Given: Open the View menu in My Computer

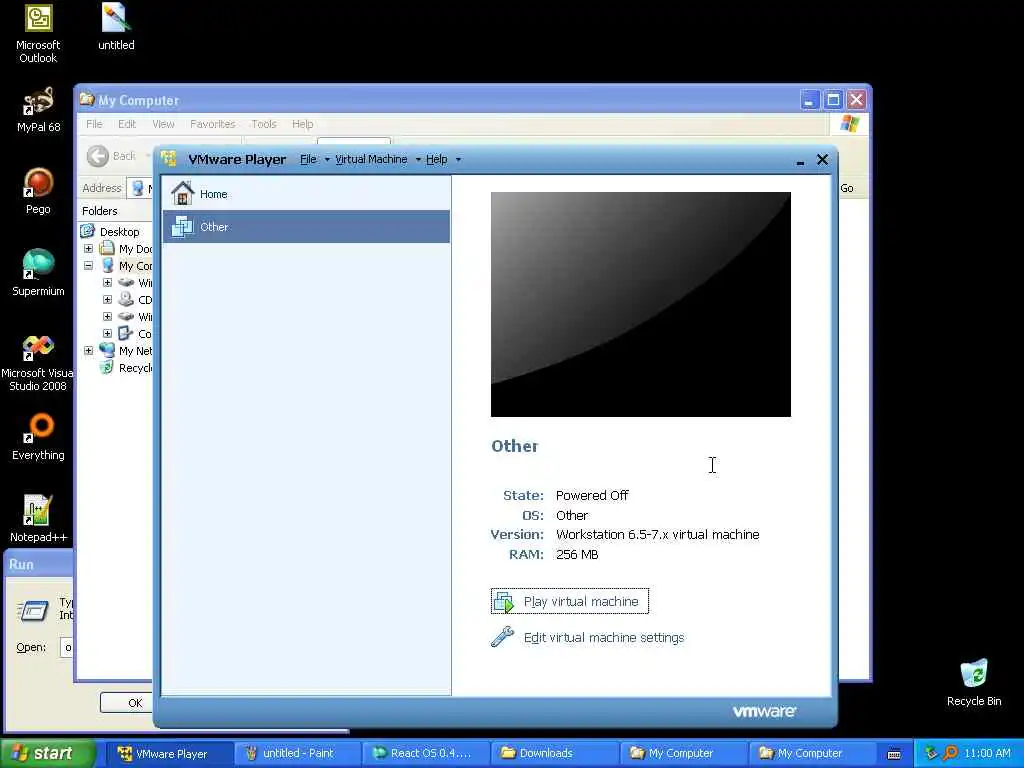Looking at the screenshot, I should click(x=163, y=124).
